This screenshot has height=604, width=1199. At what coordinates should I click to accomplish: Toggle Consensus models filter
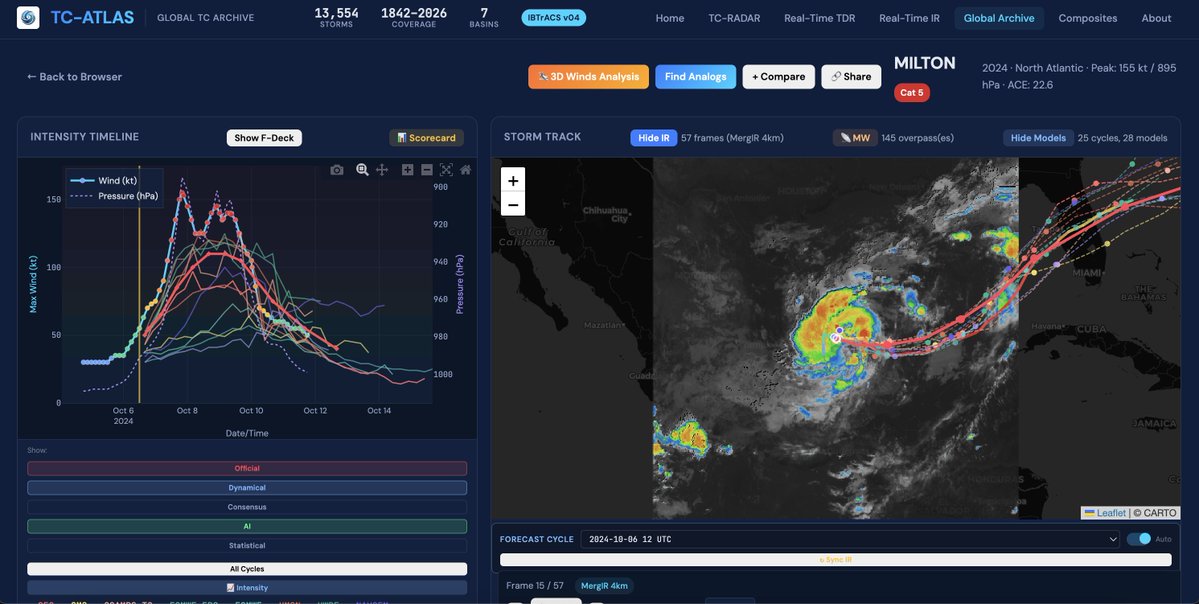point(247,507)
